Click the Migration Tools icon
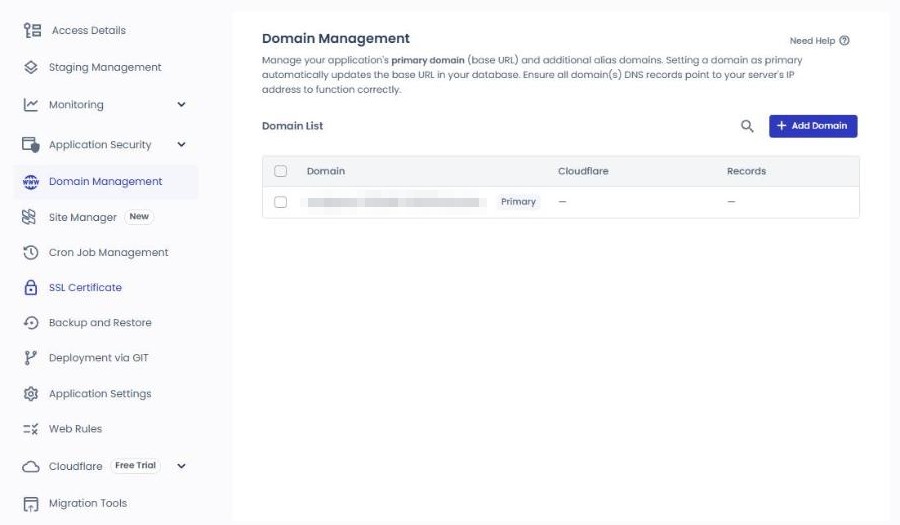This screenshot has height=525, width=900. click(31, 504)
